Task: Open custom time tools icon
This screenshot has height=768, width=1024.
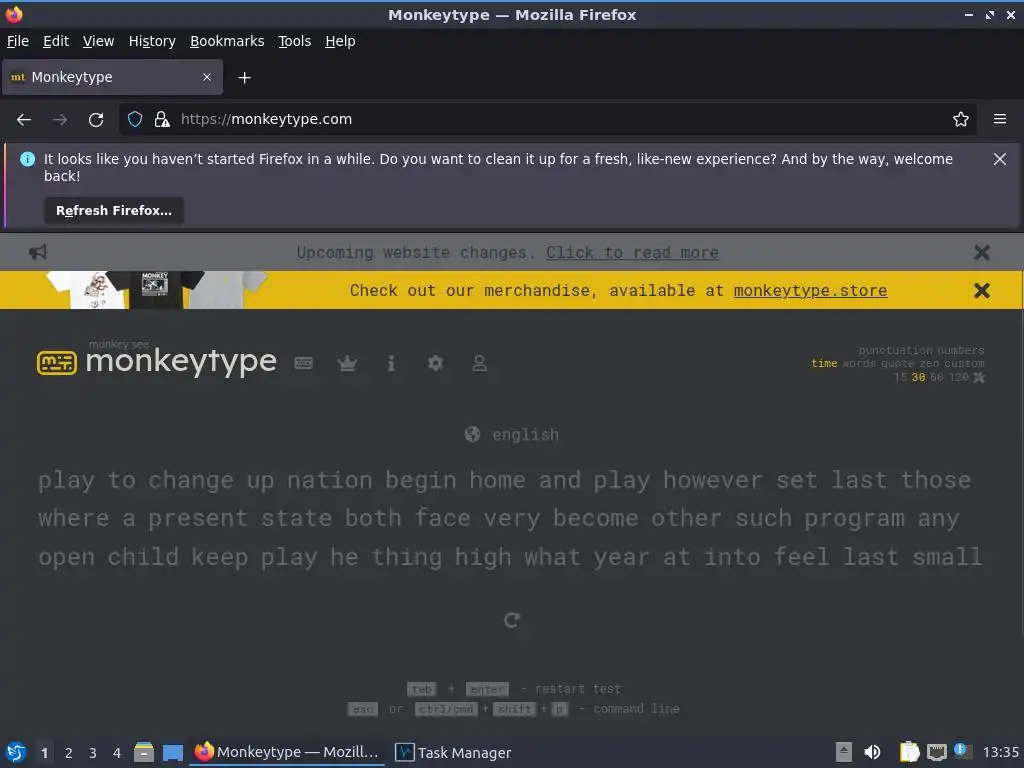Action: tap(979, 377)
